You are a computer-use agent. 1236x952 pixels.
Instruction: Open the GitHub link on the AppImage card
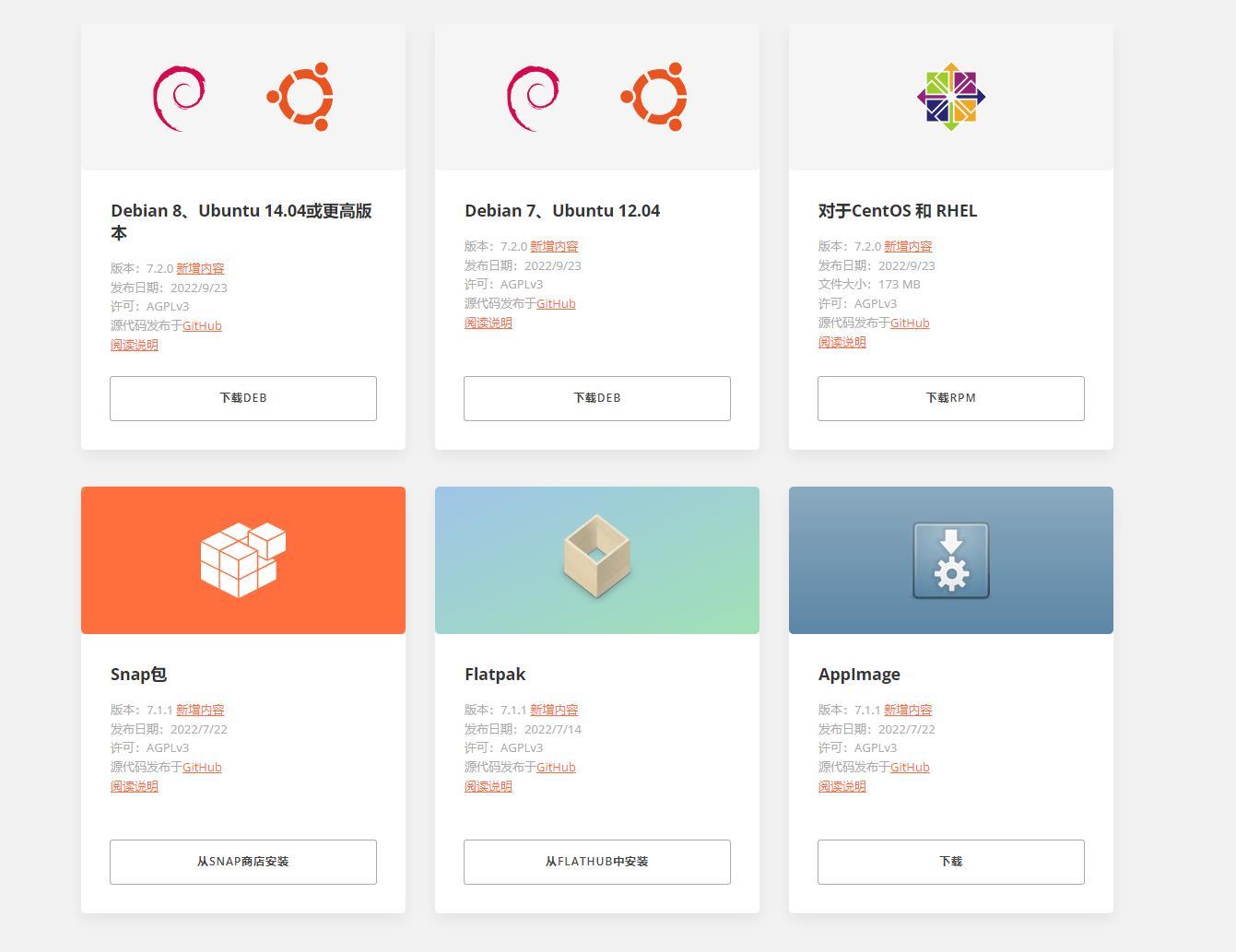[x=910, y=767]
